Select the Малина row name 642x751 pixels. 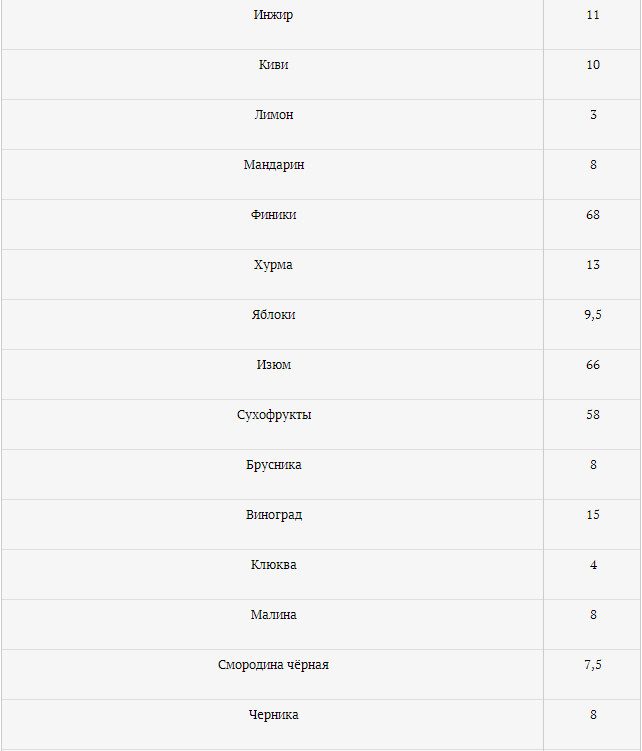pos(273,615)
